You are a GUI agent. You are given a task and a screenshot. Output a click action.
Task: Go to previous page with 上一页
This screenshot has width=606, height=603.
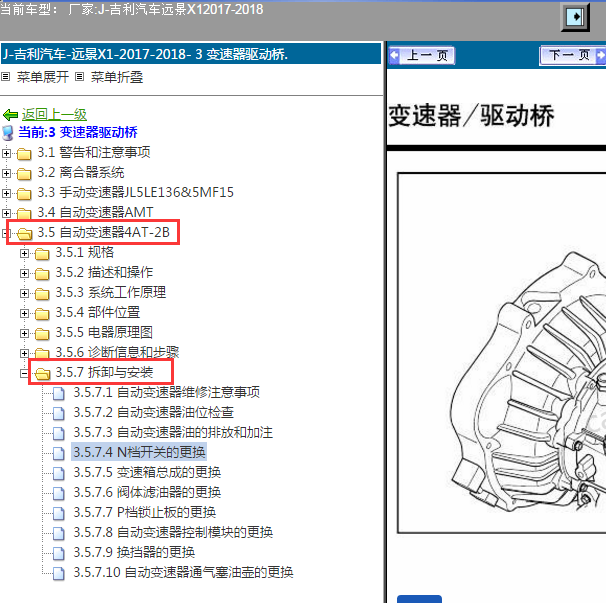422,56
